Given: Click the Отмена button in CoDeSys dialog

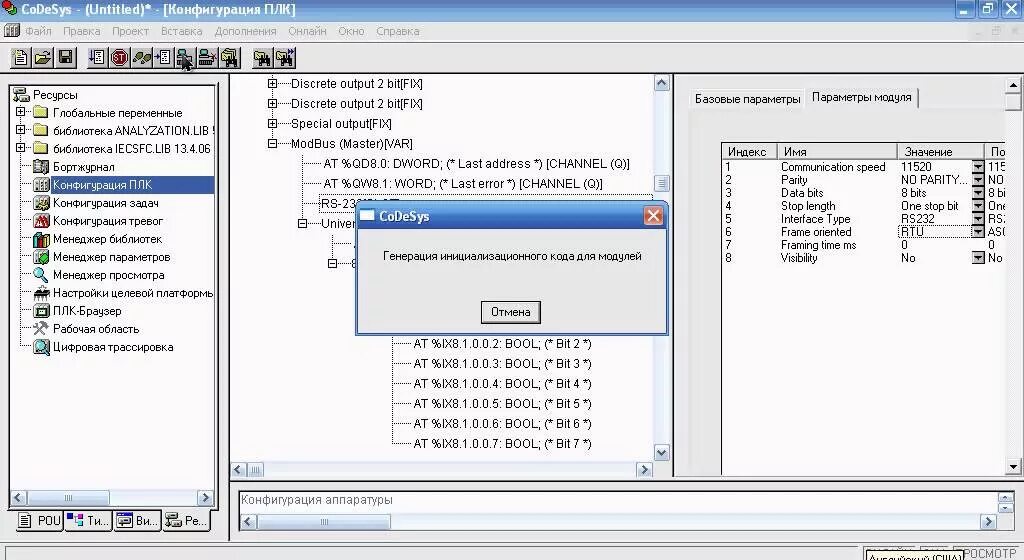Looking at the screenshot, I should 511,312.
